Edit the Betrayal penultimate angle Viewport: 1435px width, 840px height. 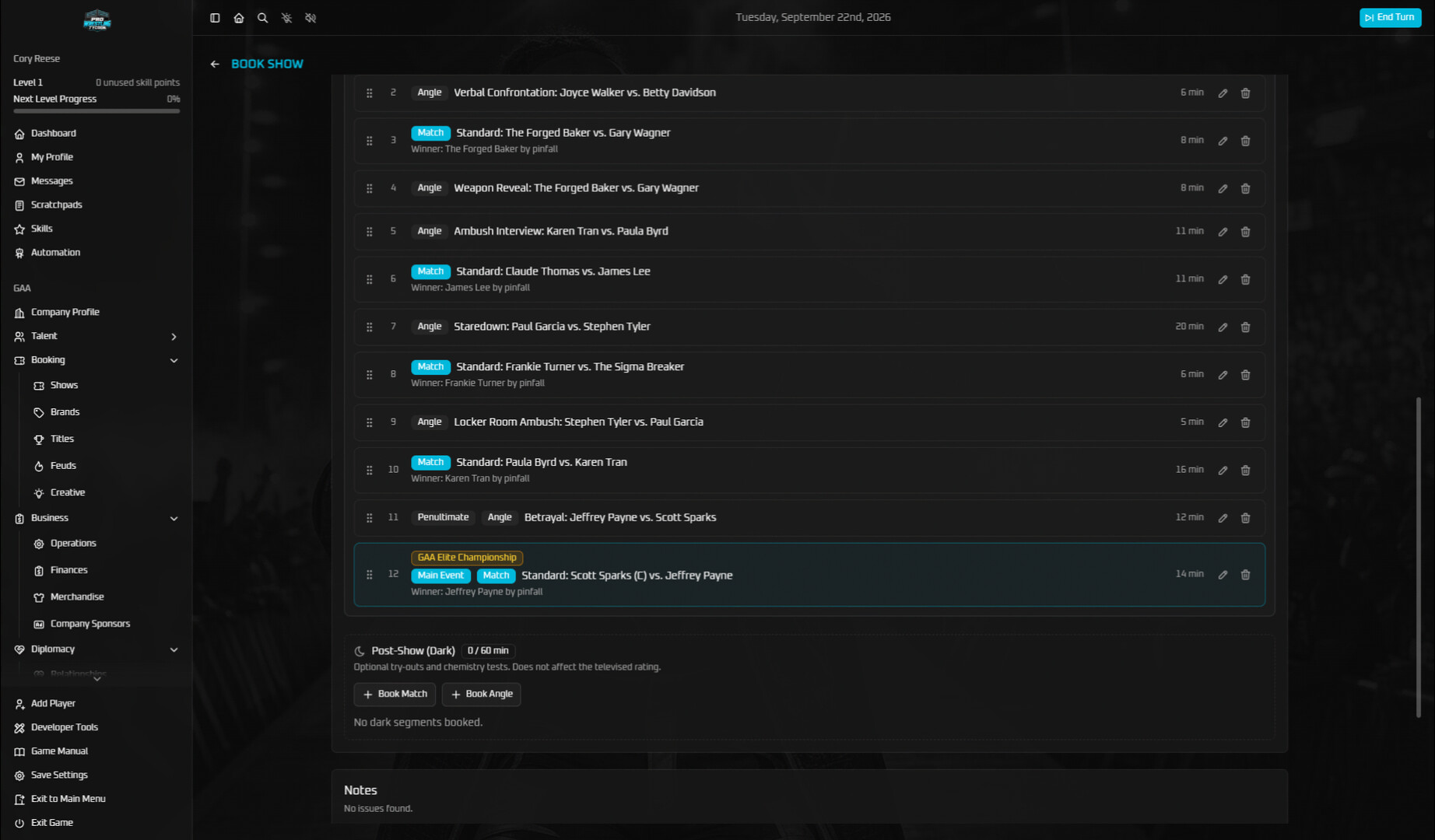[x=1223, y=518]
